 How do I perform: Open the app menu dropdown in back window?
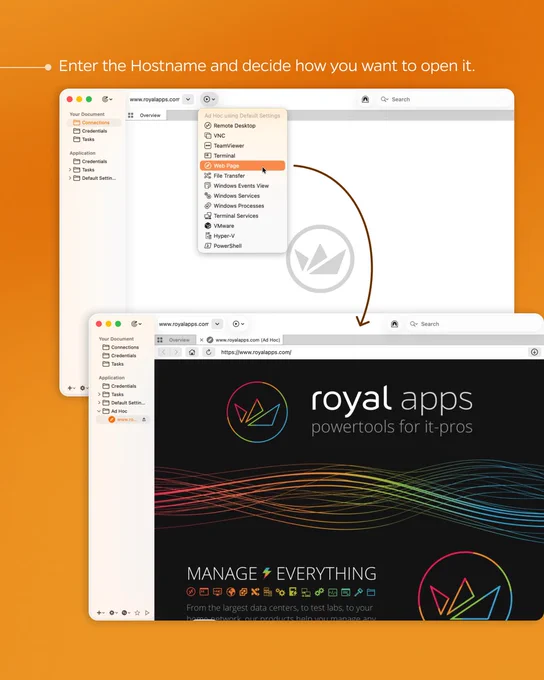pyautogui.click(x=107, y=99)
